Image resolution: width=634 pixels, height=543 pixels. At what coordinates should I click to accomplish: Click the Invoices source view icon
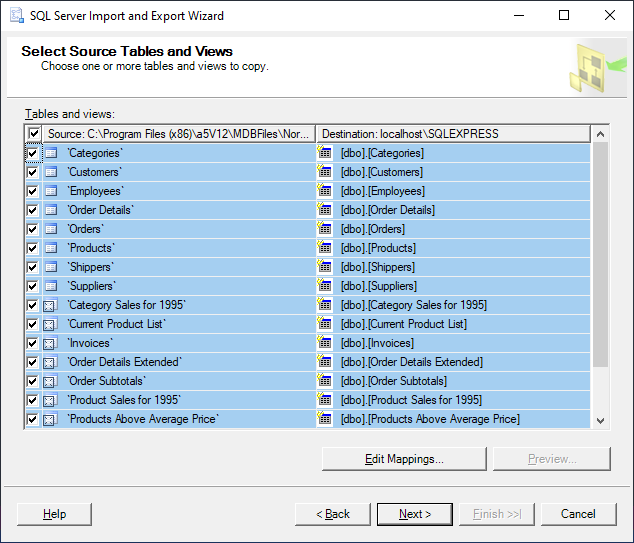51,343
